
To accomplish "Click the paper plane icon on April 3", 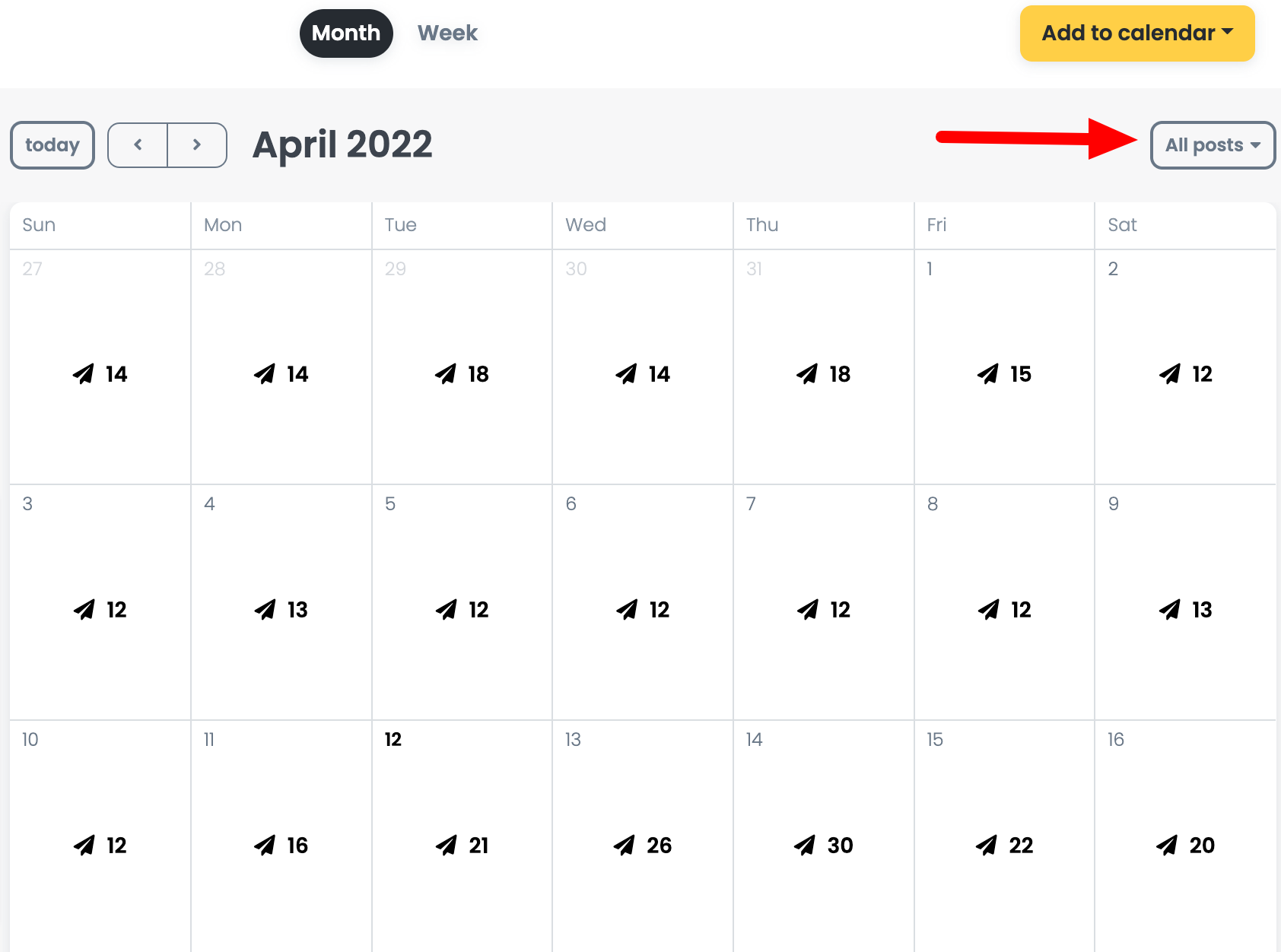I will tap(84, 610).
